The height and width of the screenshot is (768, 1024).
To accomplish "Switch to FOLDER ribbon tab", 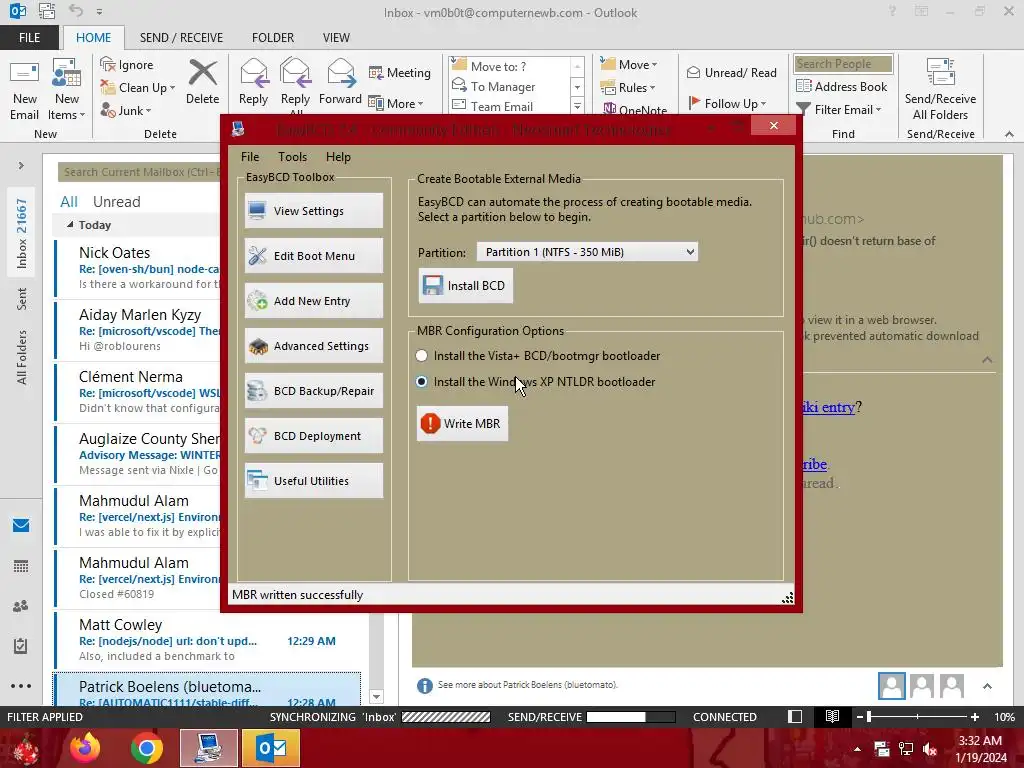I will [273, 38].
